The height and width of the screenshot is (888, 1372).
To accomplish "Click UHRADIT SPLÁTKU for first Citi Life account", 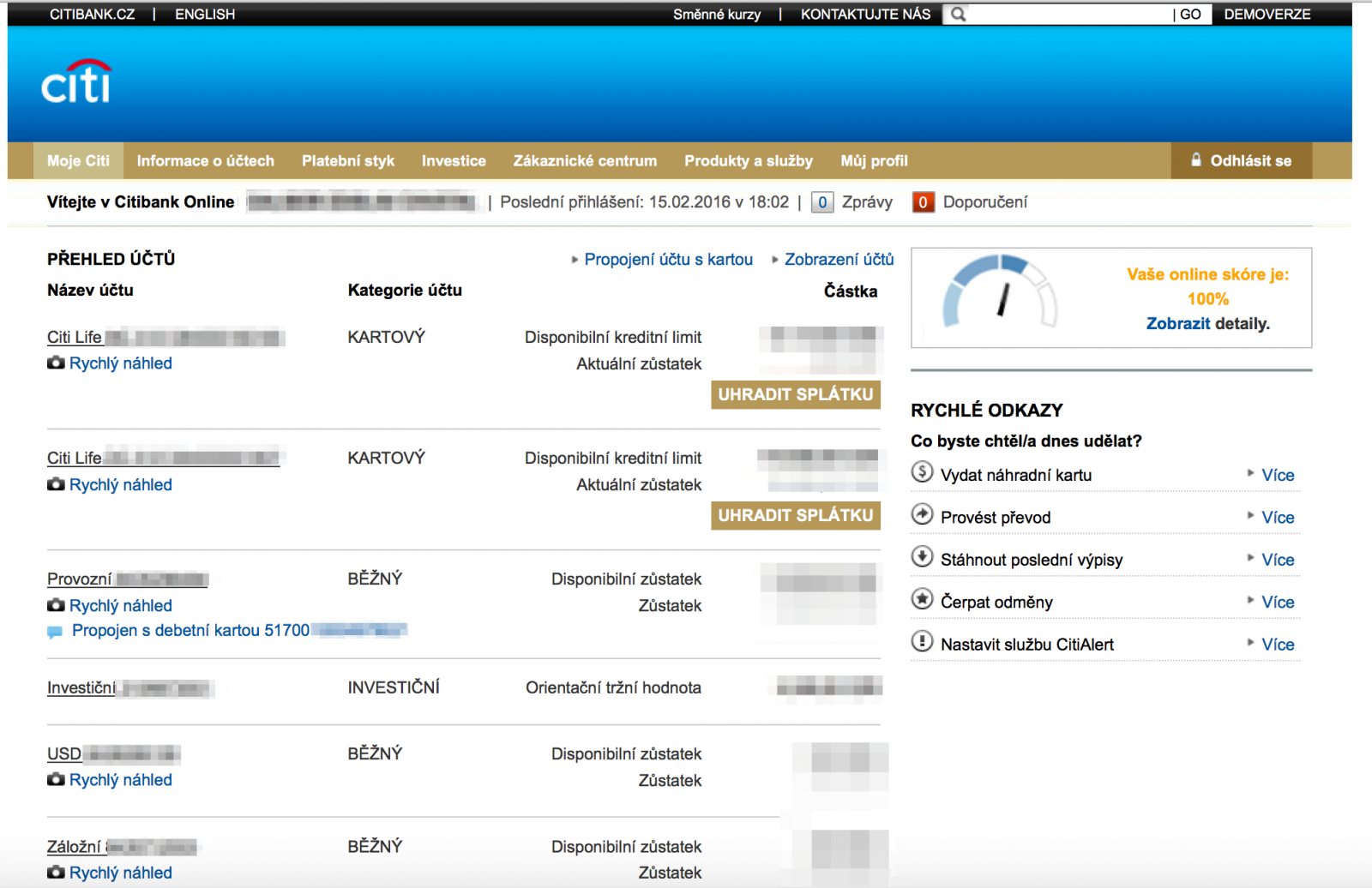I will (796, 394).
